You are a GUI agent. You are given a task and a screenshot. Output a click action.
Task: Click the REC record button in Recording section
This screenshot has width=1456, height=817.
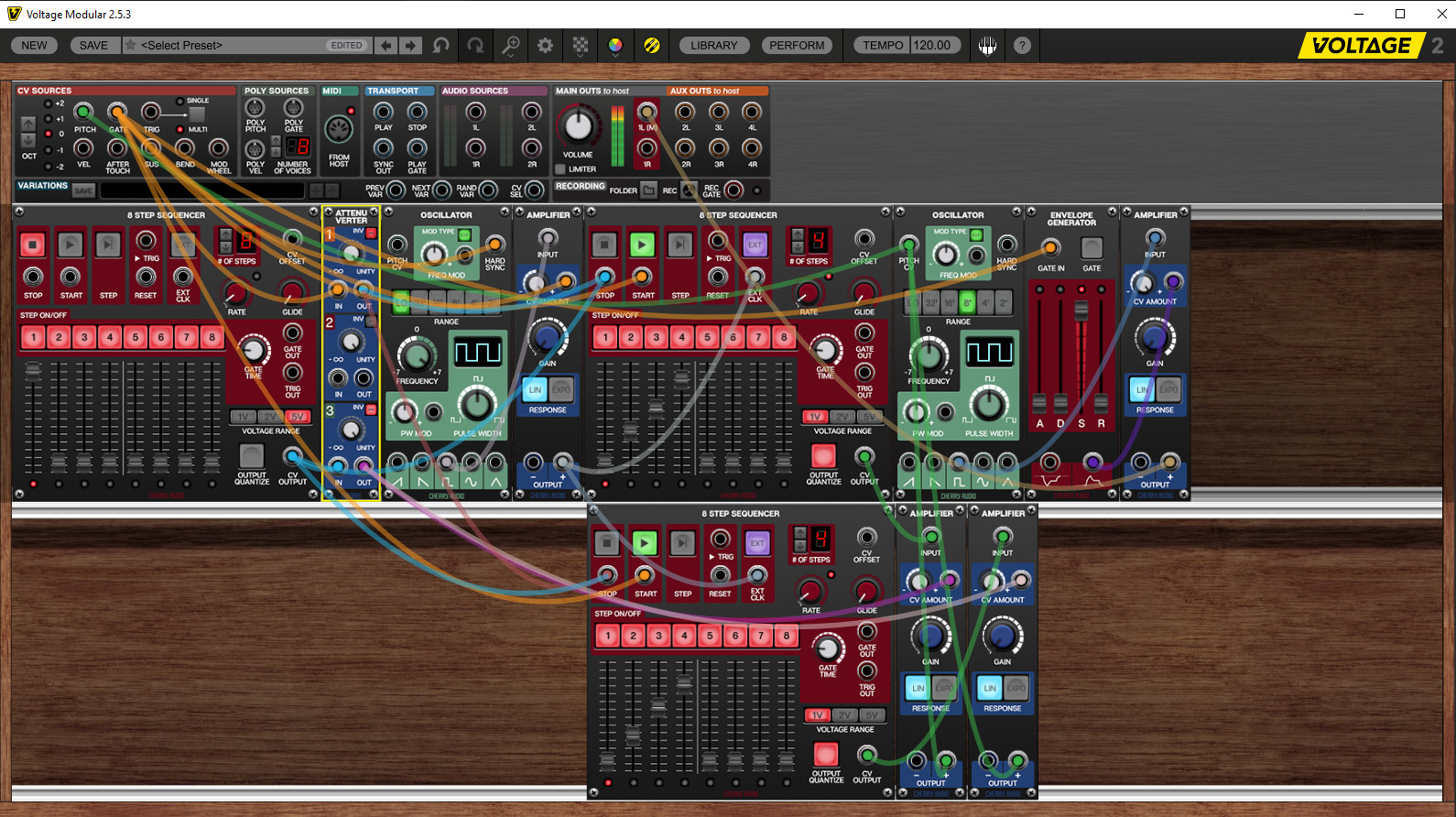click(688, 191)
